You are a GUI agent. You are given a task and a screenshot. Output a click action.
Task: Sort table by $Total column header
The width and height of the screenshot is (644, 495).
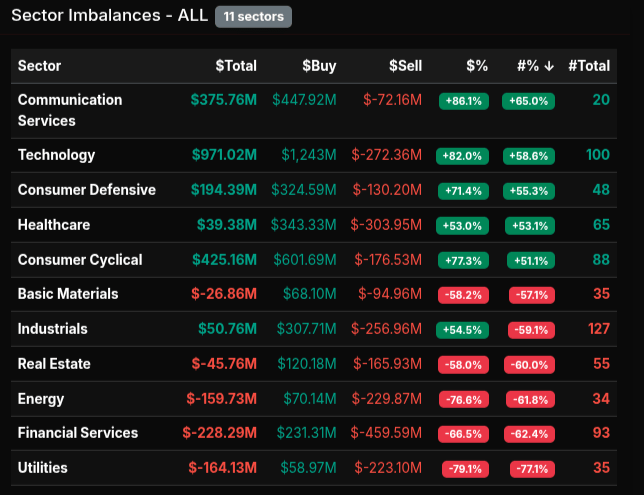(236, 66)
